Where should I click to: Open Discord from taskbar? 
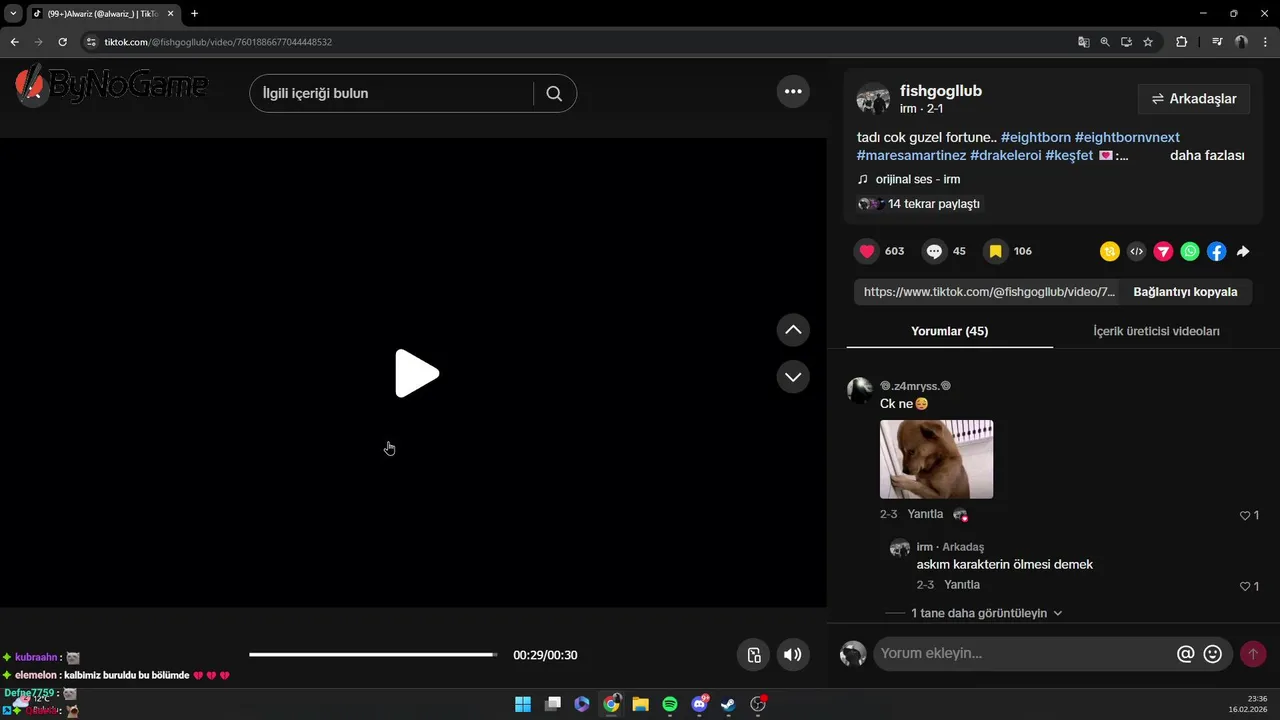[700, 704]
